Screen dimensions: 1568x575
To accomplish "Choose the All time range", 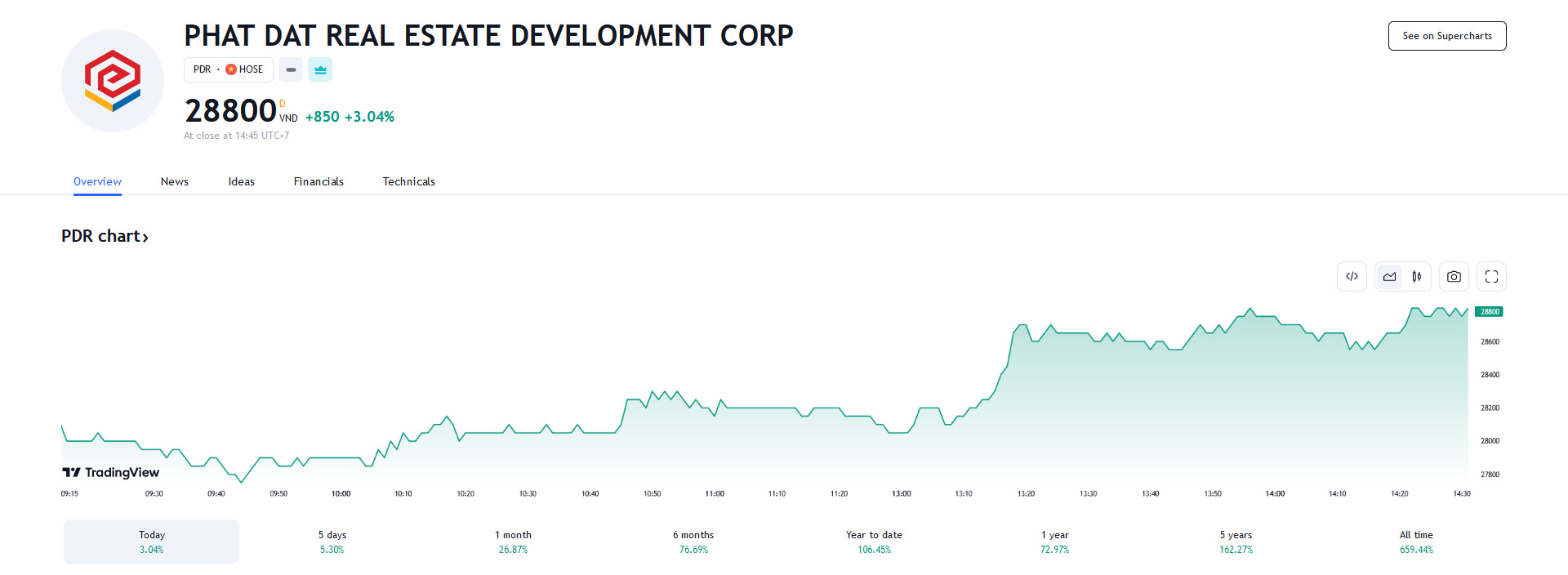I will [1416, 542].
